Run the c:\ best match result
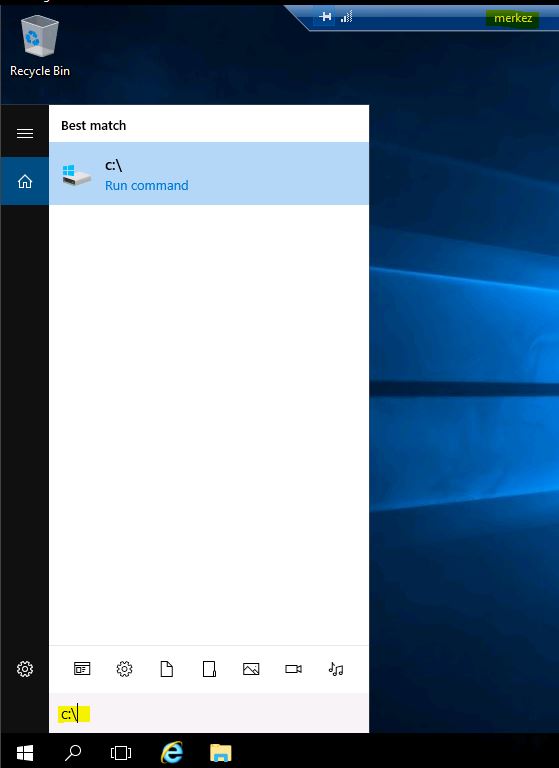This screenshot has height=768, width=559. point(209,174)
